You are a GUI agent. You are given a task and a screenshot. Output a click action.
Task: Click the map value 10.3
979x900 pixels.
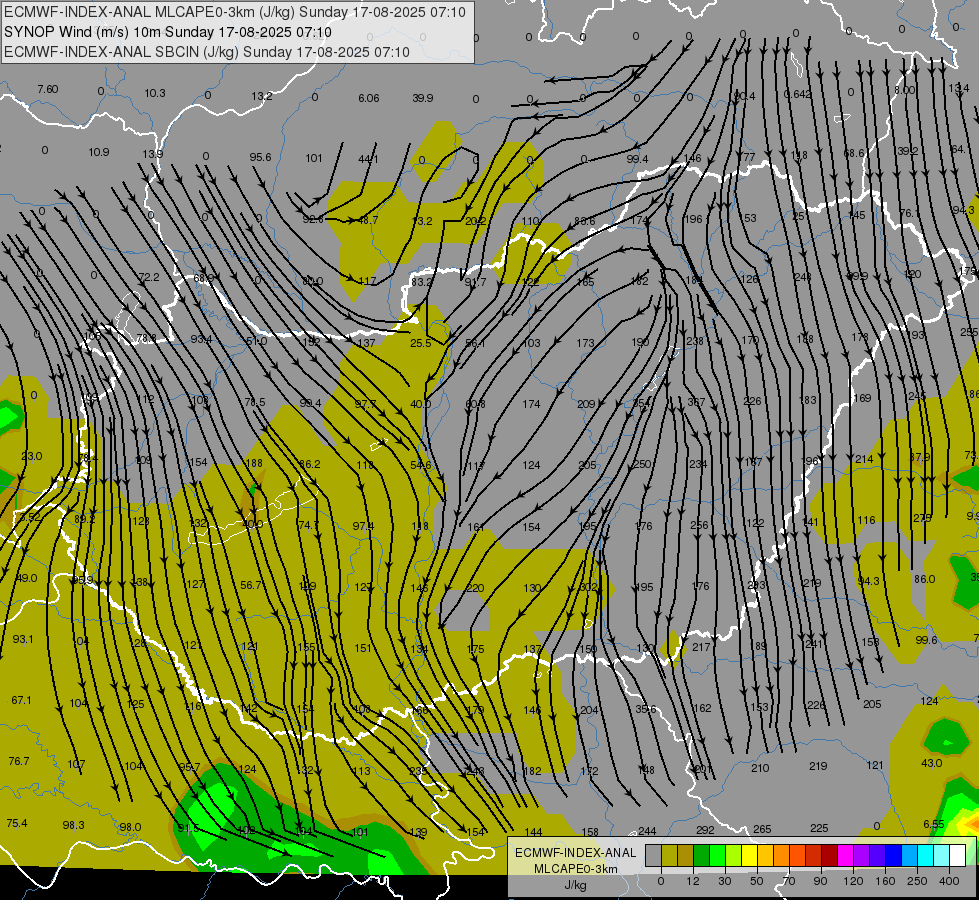click(155, 93)
